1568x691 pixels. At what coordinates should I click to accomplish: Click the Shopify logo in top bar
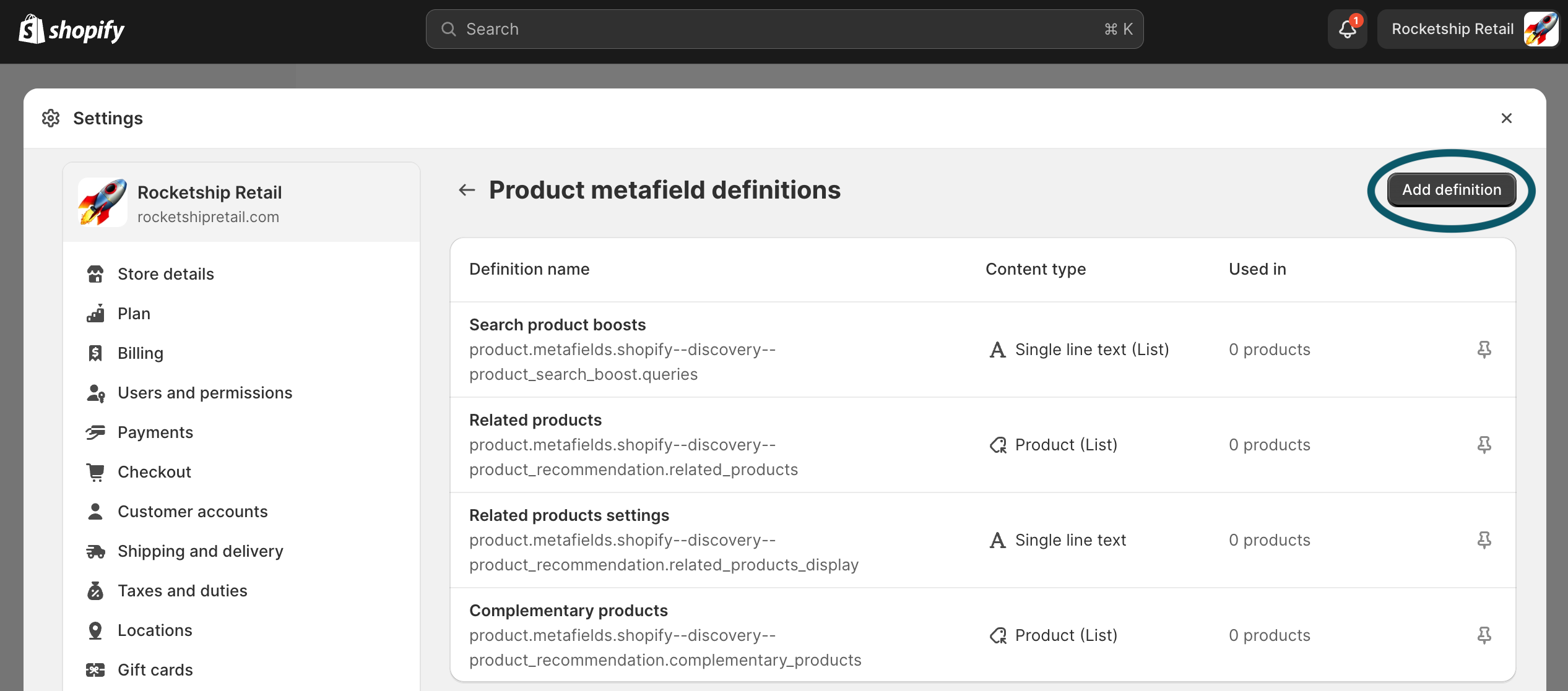[71, 29]
